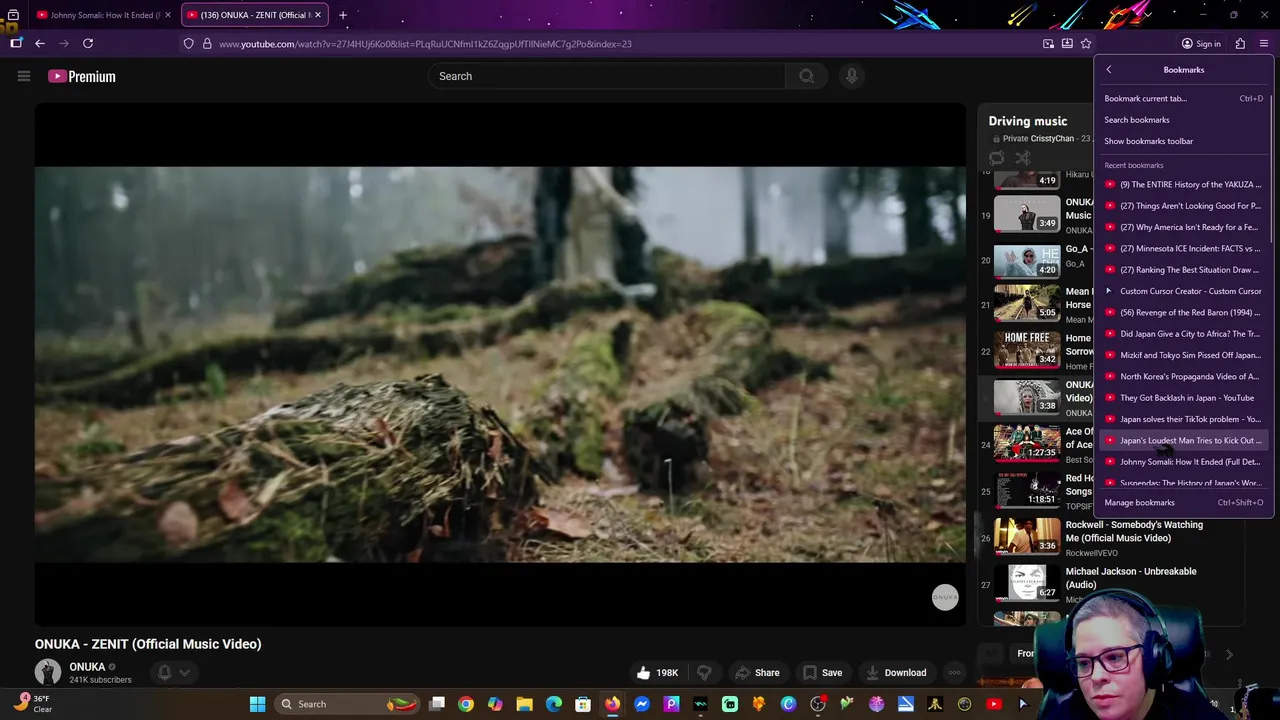The width and height of the screenshot is (1280, 720).
Task: Open Custom Cursor Creator bookmark
Action: 1183,291
